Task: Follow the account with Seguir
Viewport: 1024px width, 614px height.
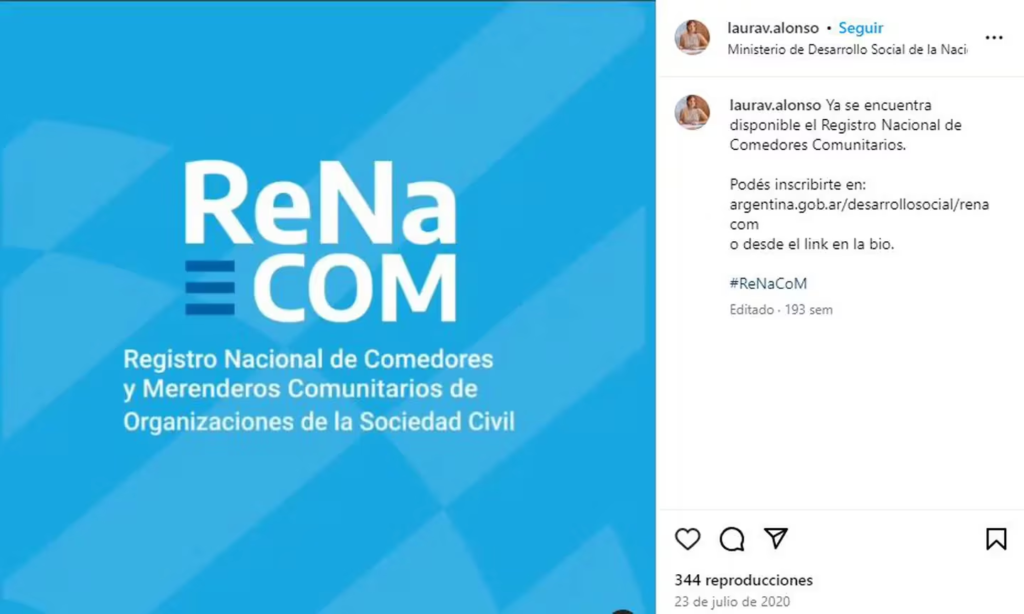Action: [x=861, y=28]
